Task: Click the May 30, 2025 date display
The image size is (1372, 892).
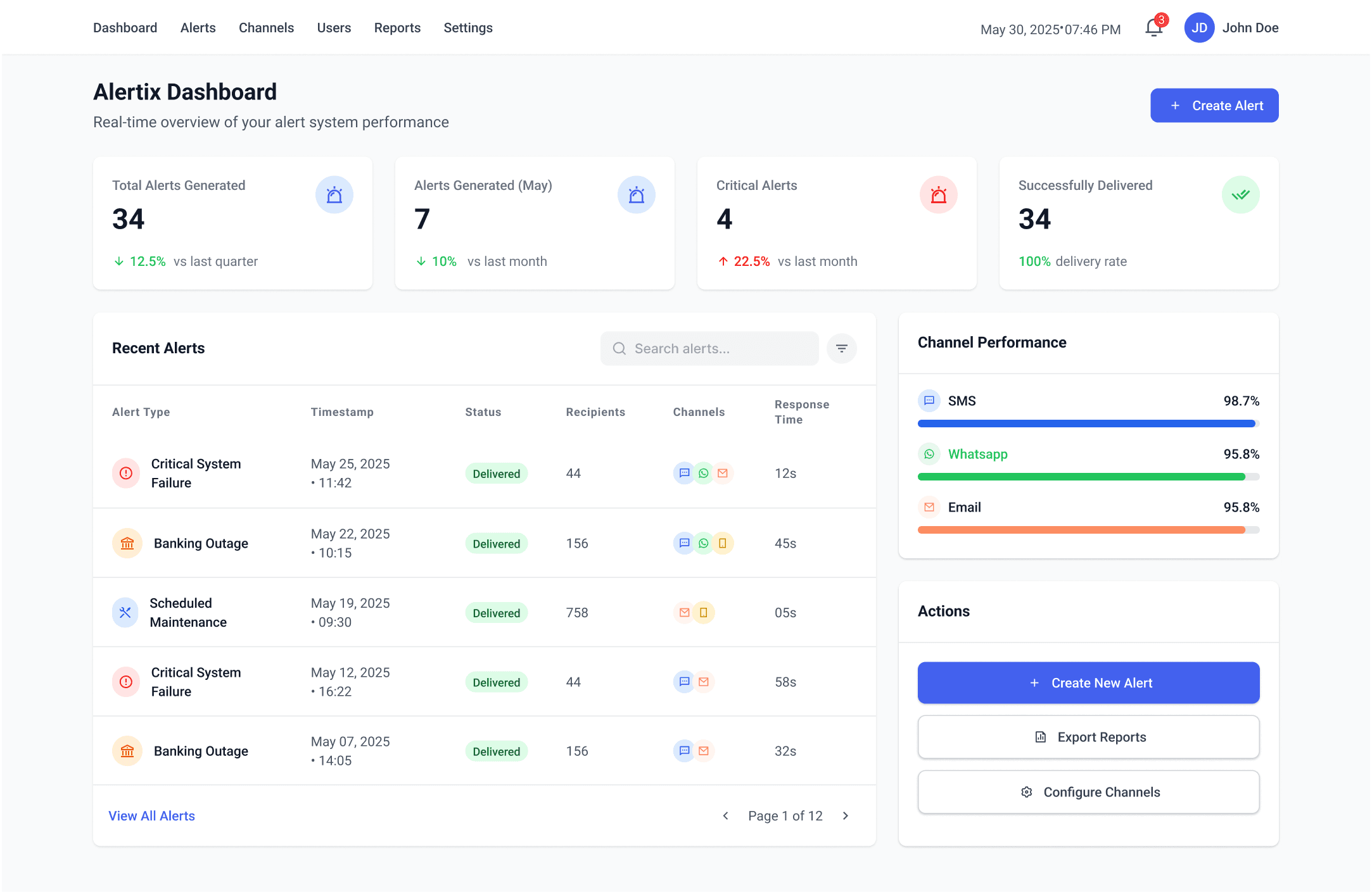Action: [x=1020, y=29]
